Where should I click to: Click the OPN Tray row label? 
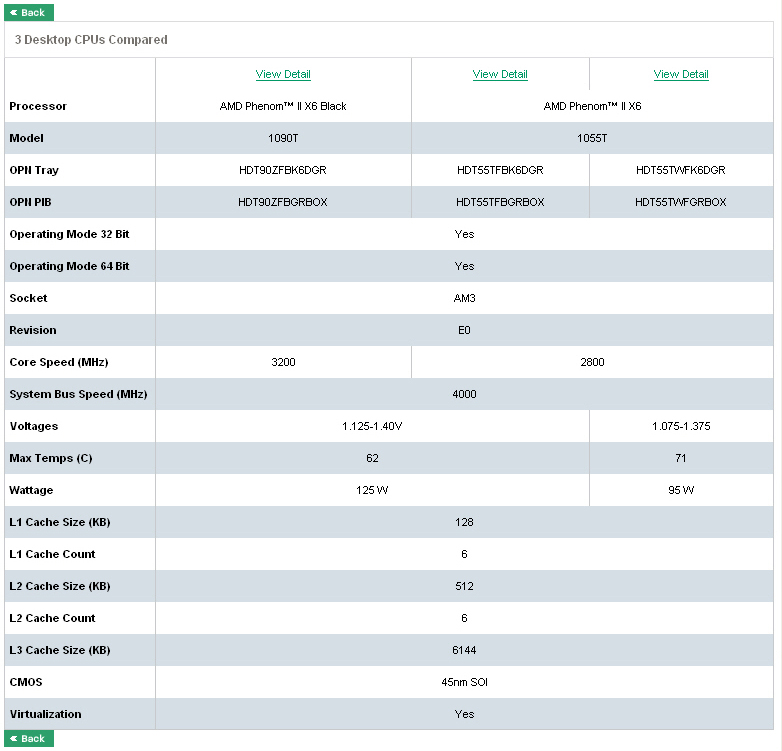coord(34,170)
